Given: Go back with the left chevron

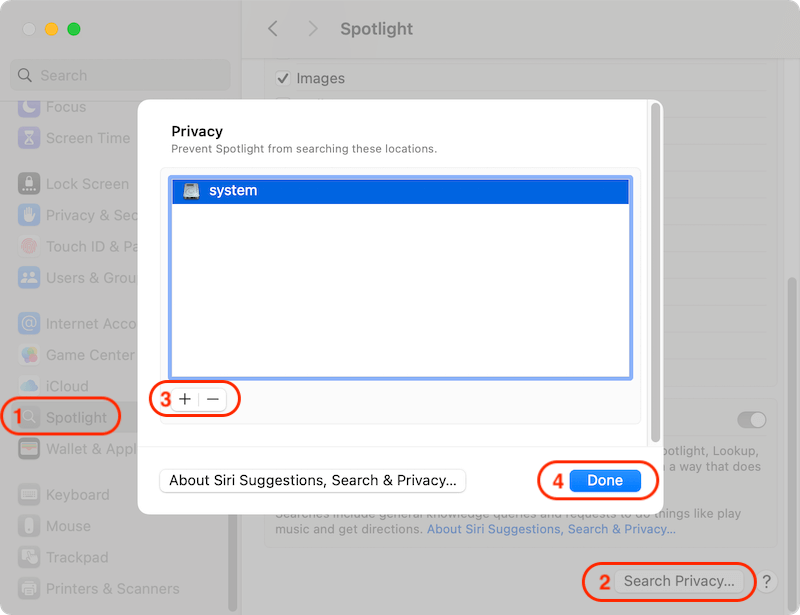Looking at the screenshot, I should click(x=273, y=29).
